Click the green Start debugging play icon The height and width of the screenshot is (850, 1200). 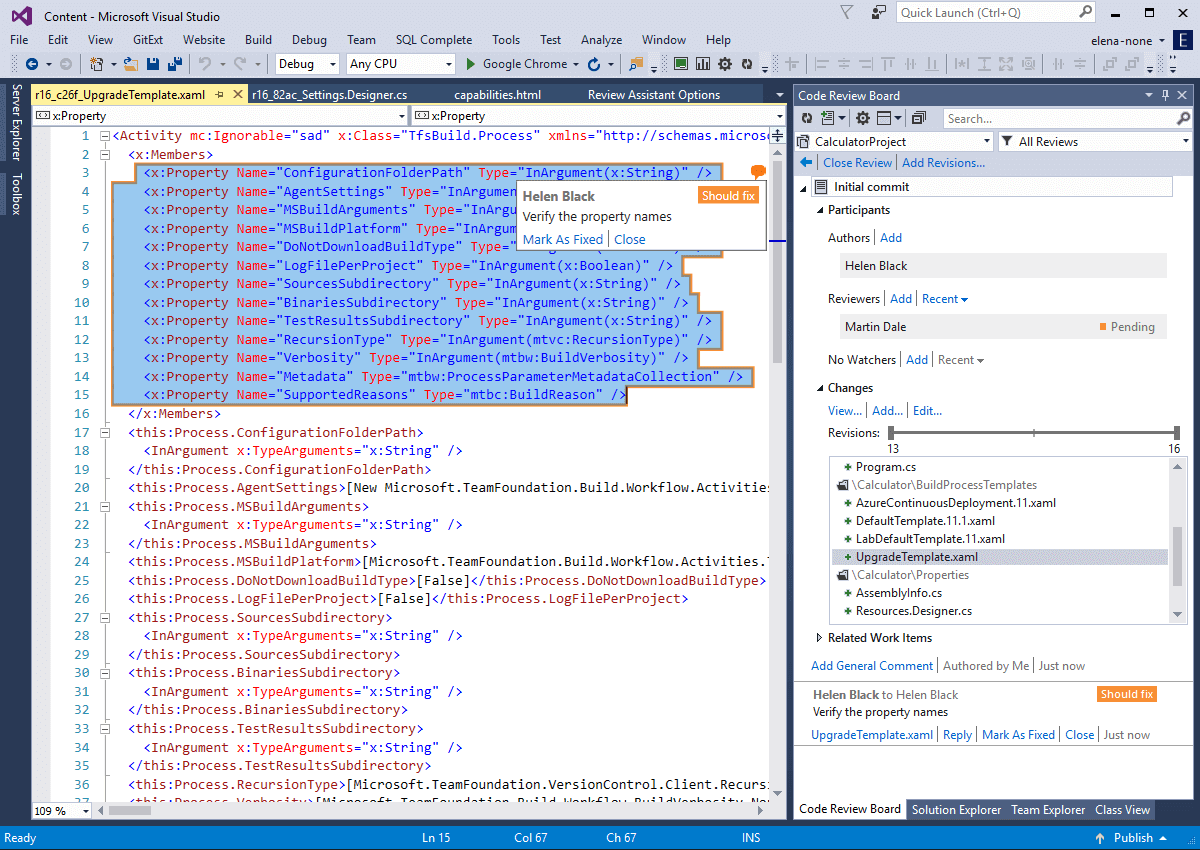coord(472,64)
